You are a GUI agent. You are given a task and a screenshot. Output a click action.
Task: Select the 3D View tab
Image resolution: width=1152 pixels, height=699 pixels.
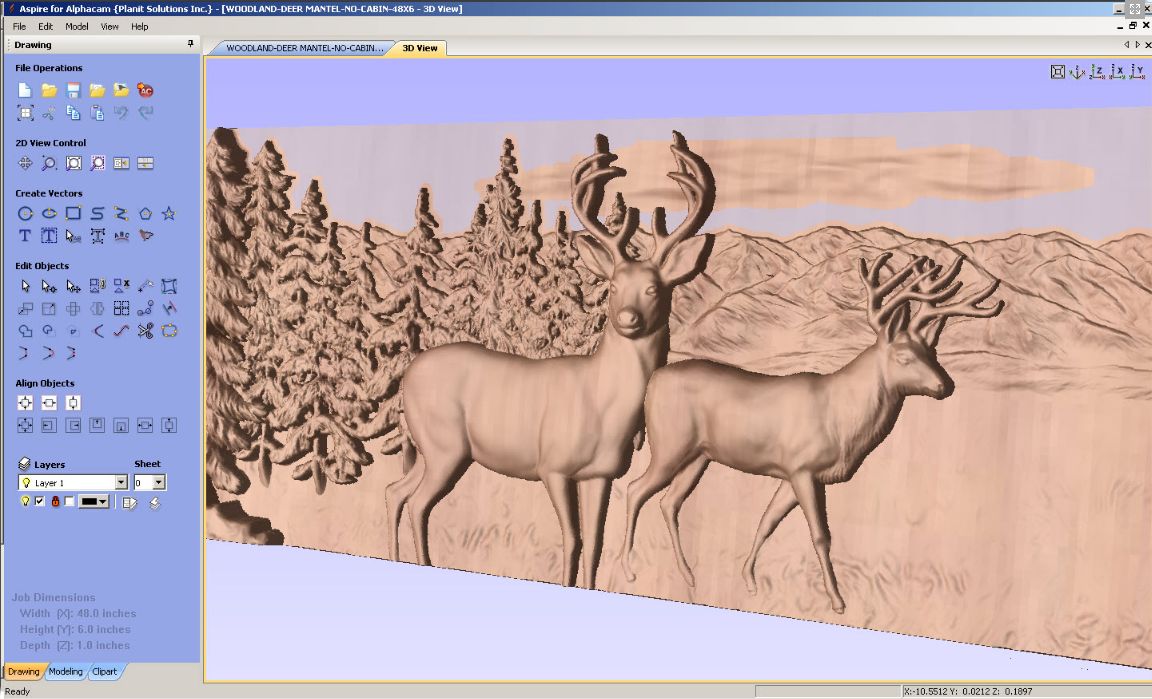click(x=420, y=48)
